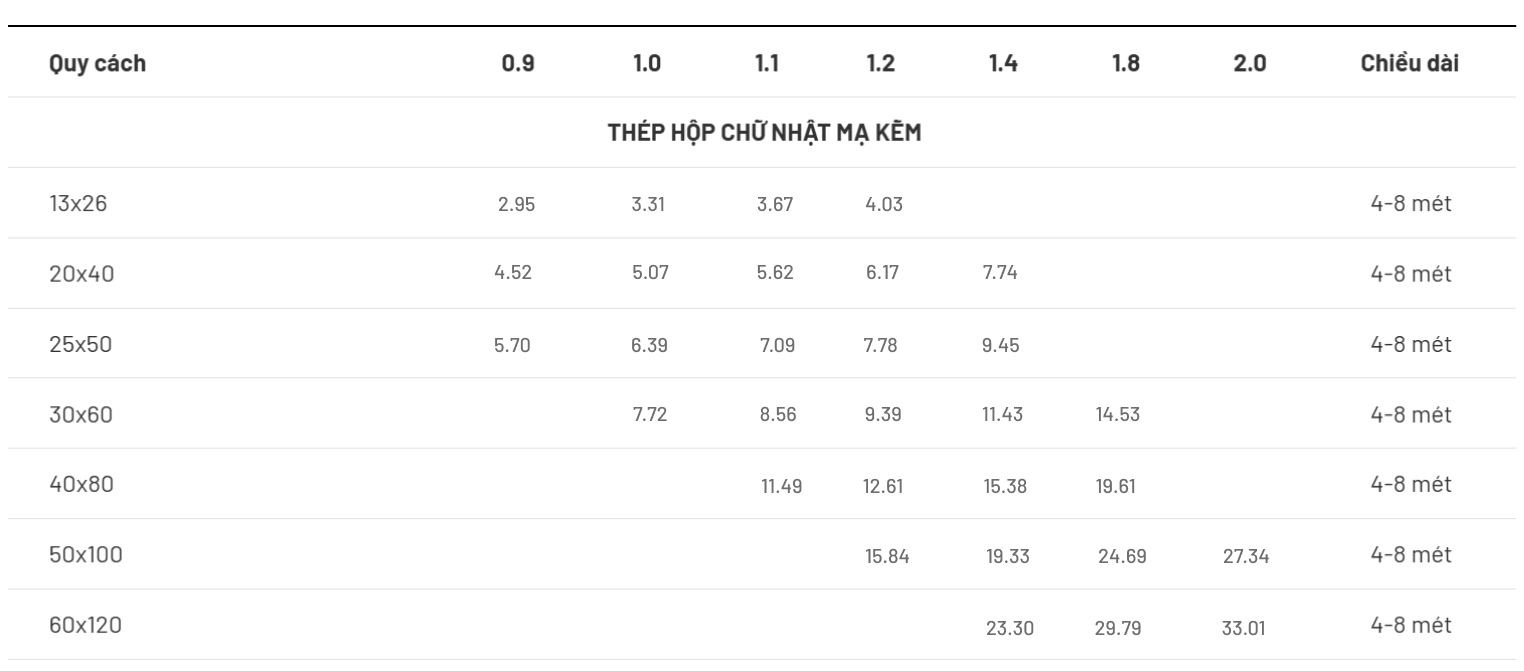
Task: Click the 7.74 weight value
Action: coord(1000,275)
